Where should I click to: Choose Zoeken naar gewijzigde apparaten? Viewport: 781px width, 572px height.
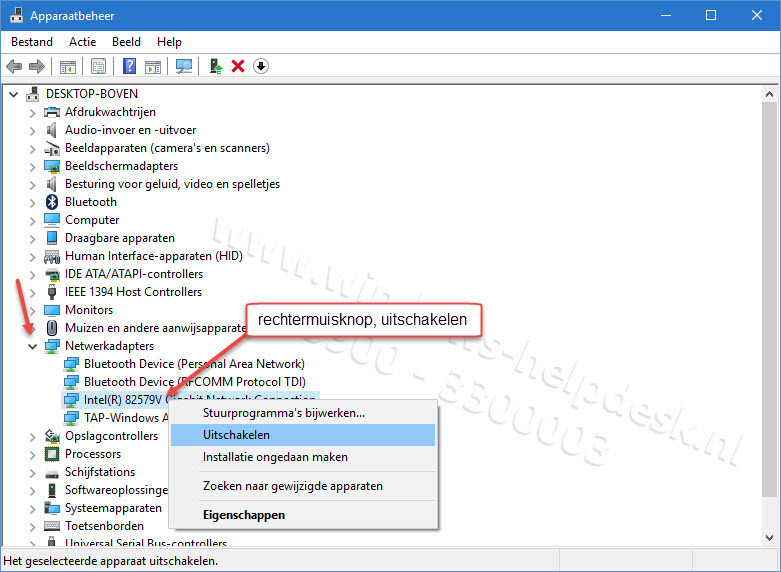coord(303,486)
